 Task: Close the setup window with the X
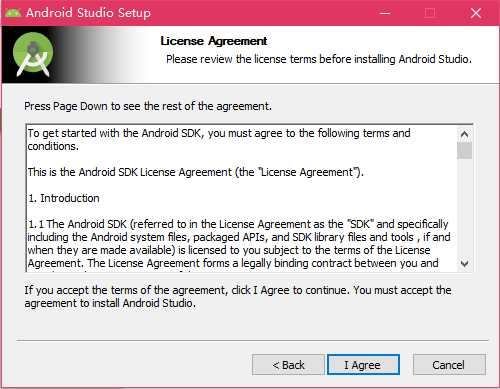[476, 13]
